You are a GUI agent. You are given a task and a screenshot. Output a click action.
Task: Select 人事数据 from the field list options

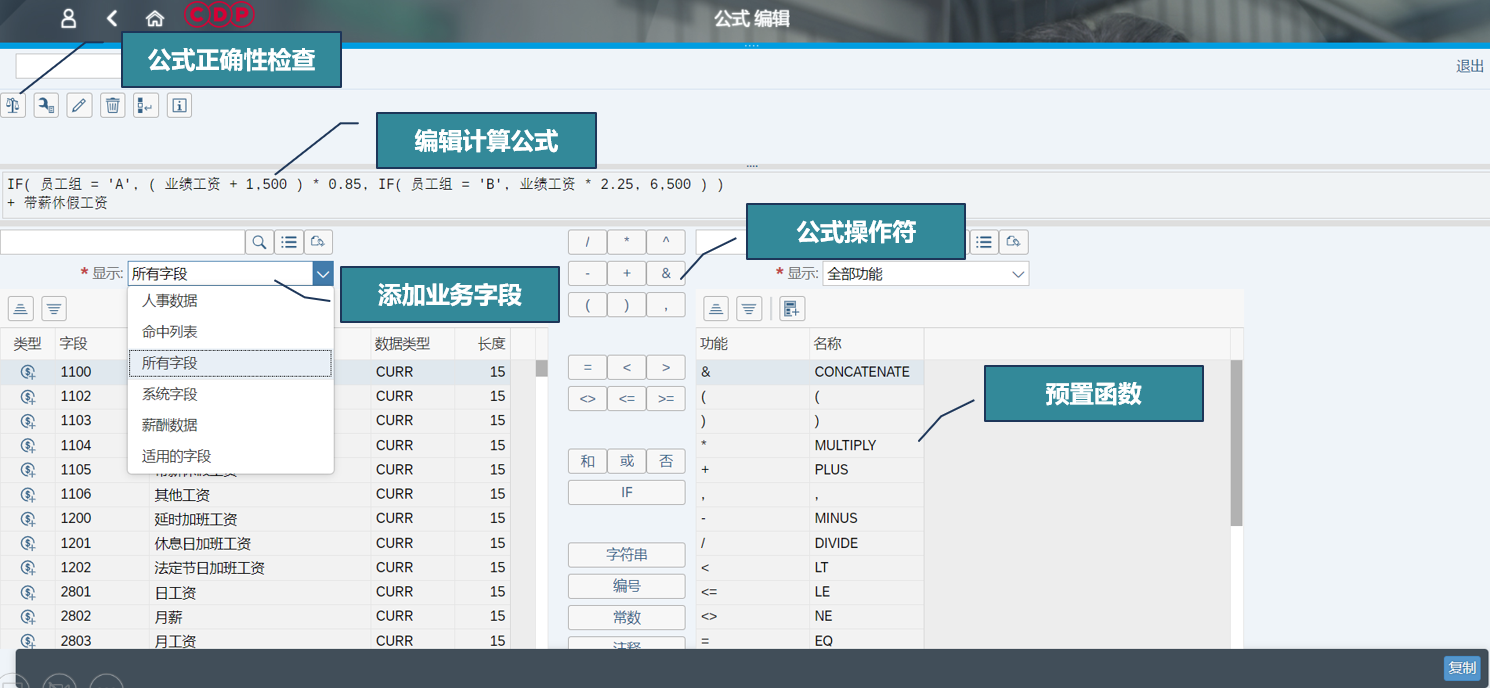click(x=170, y=300)
